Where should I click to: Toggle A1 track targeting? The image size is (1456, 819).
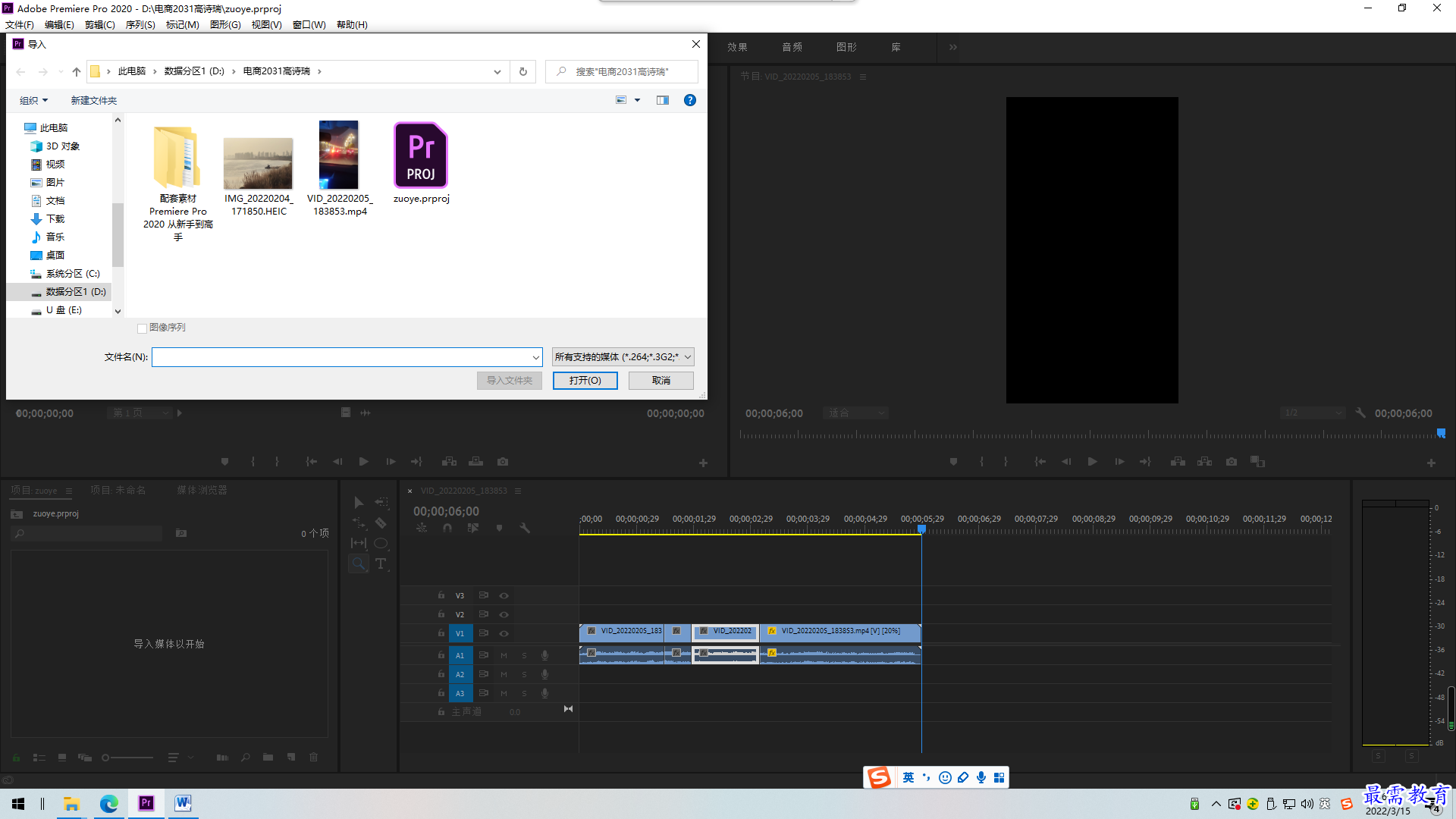point(460,655)
